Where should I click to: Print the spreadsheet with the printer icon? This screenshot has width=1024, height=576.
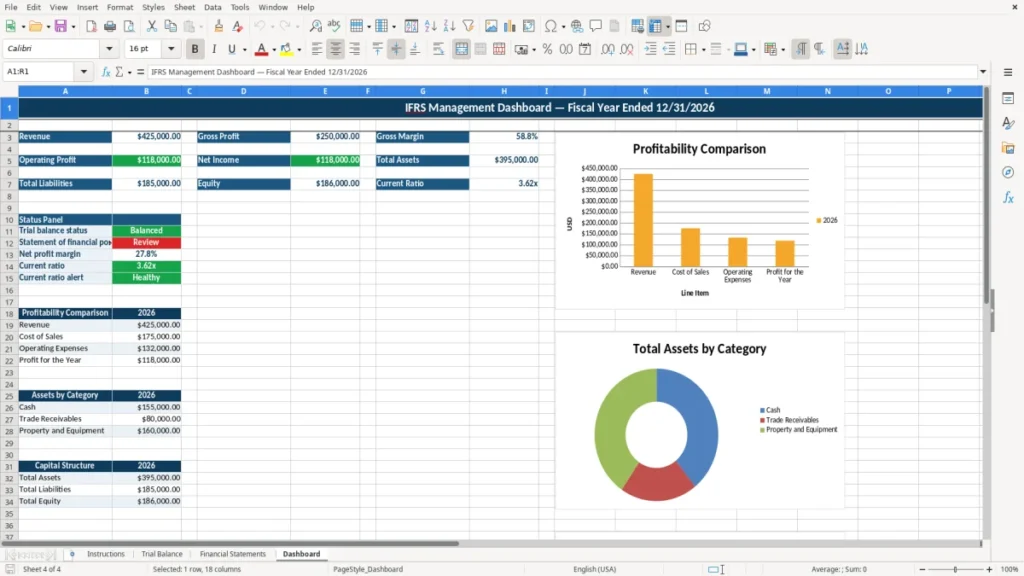pyautogui.click(x=110, y=26)
